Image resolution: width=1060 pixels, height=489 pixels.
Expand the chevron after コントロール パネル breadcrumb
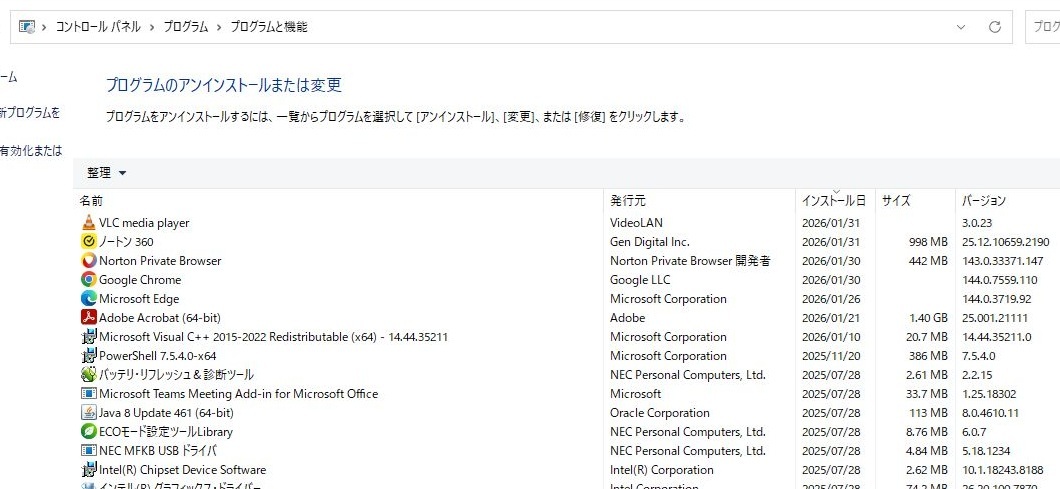[x=152, y=27]
